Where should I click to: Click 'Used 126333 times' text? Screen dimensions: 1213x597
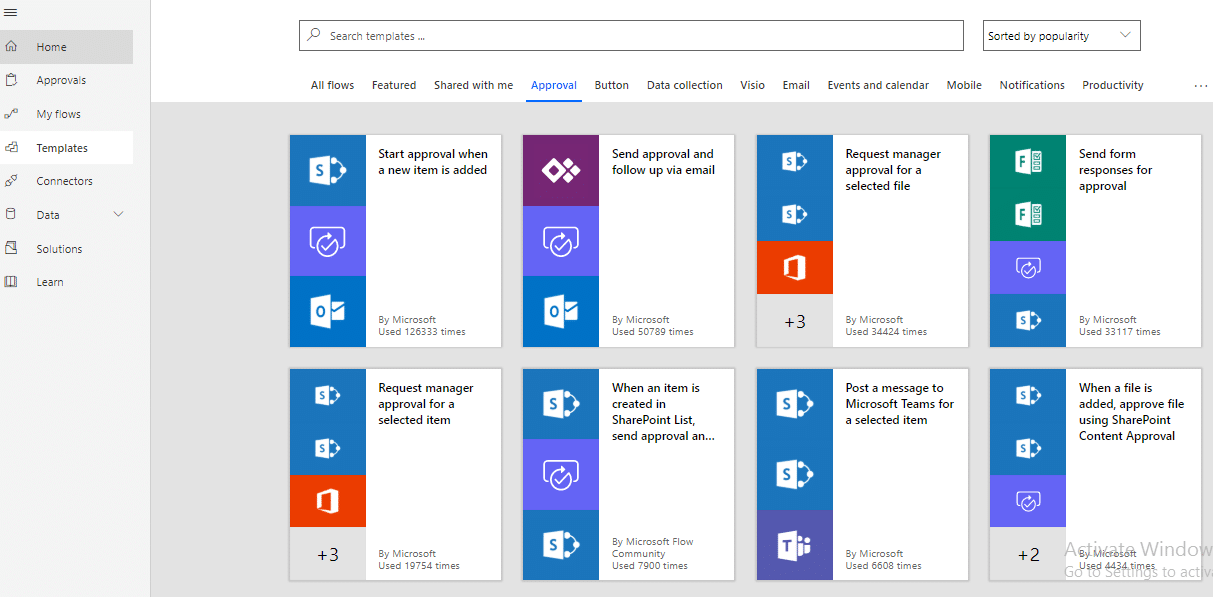pyautogui.click(x=422, y=332)
